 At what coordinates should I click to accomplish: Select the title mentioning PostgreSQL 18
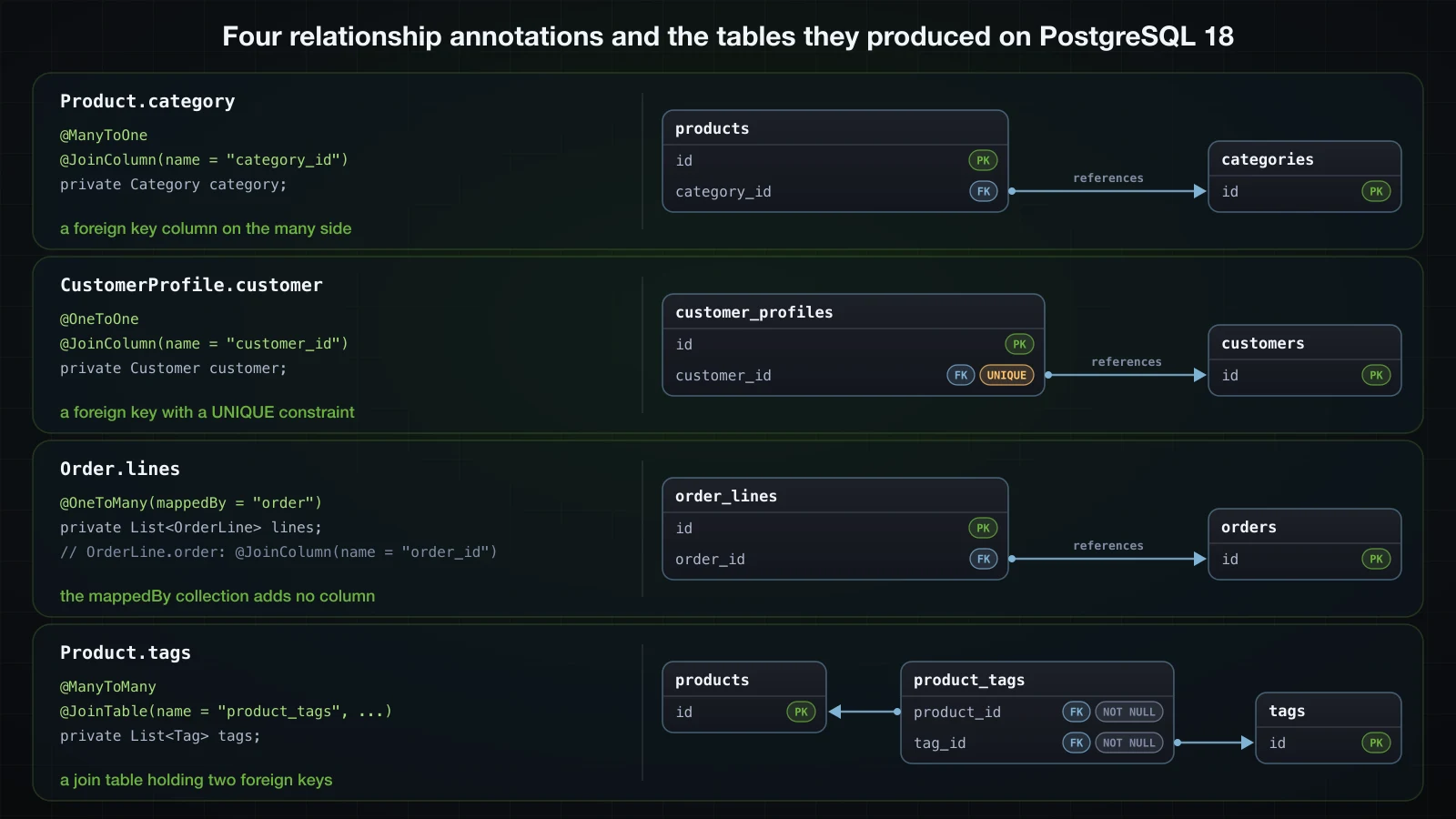(x=728, y=36)
